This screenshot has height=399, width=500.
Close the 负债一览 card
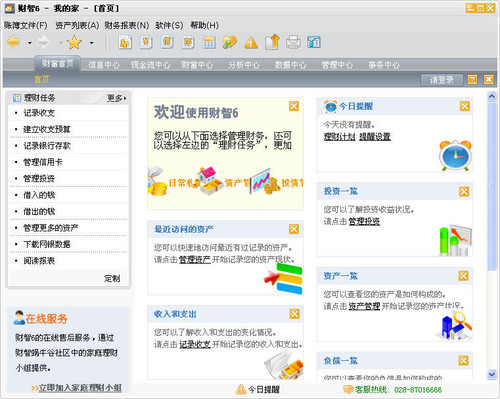click(463, 360)
